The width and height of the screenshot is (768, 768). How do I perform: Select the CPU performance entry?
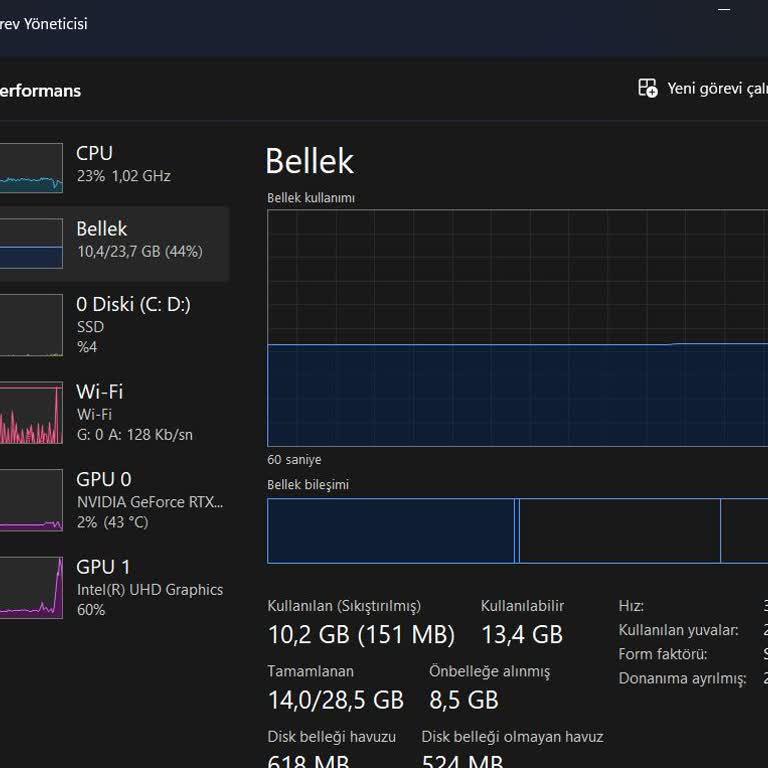point(114,168)
